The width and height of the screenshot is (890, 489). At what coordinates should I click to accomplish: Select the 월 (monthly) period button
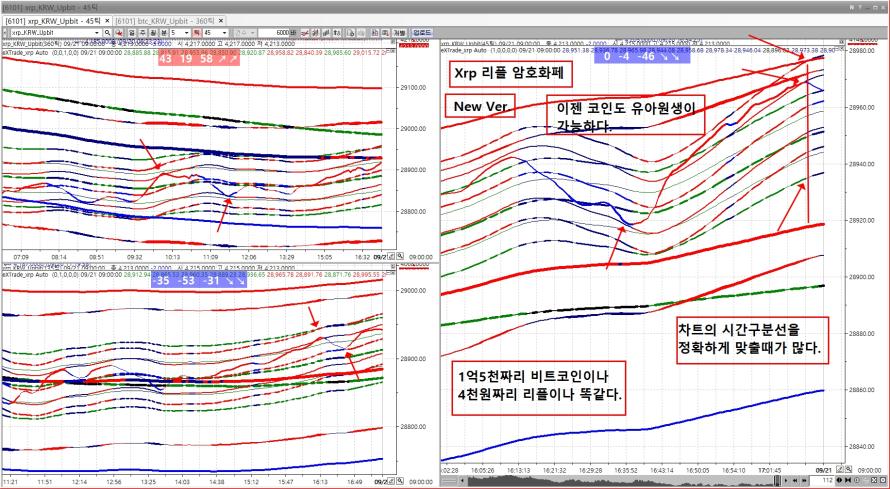(x=153, y=33)
